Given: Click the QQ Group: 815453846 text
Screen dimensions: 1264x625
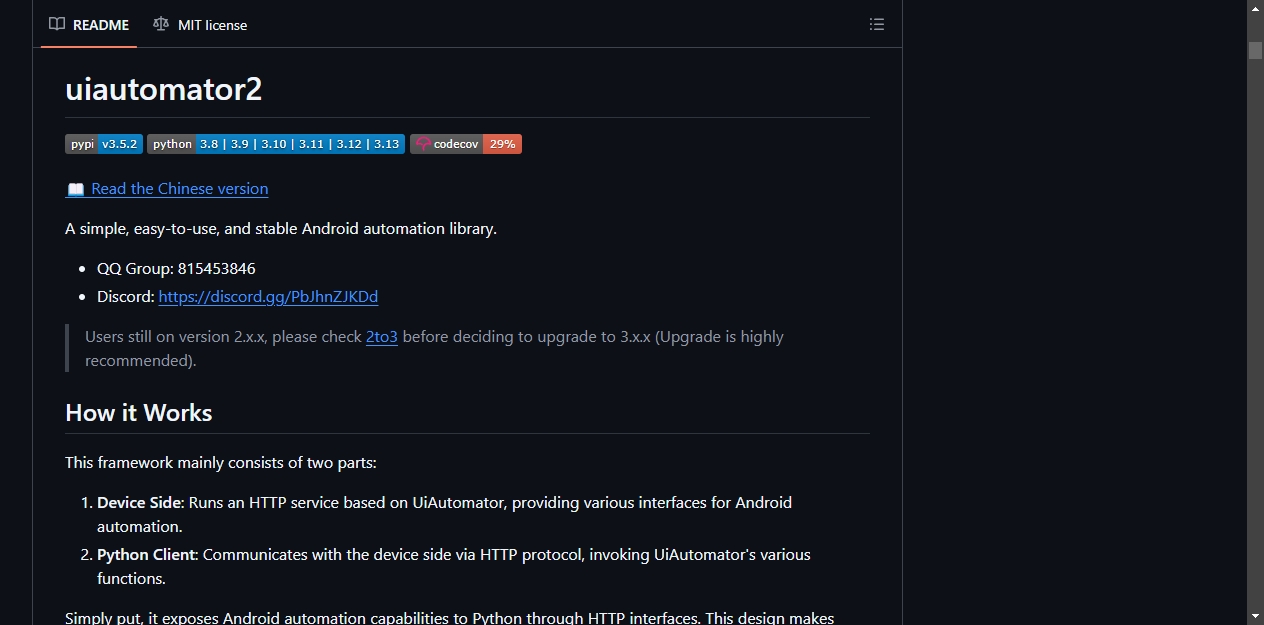Looking at the screenshot, I should (x=176, y=269).
